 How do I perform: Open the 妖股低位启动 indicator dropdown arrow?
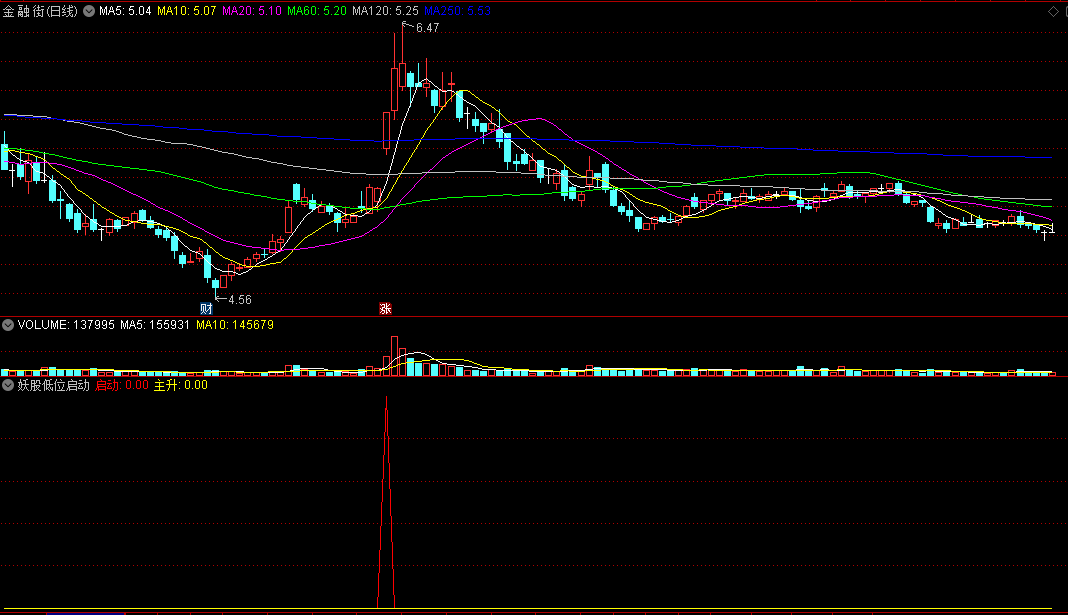point(8,385)
